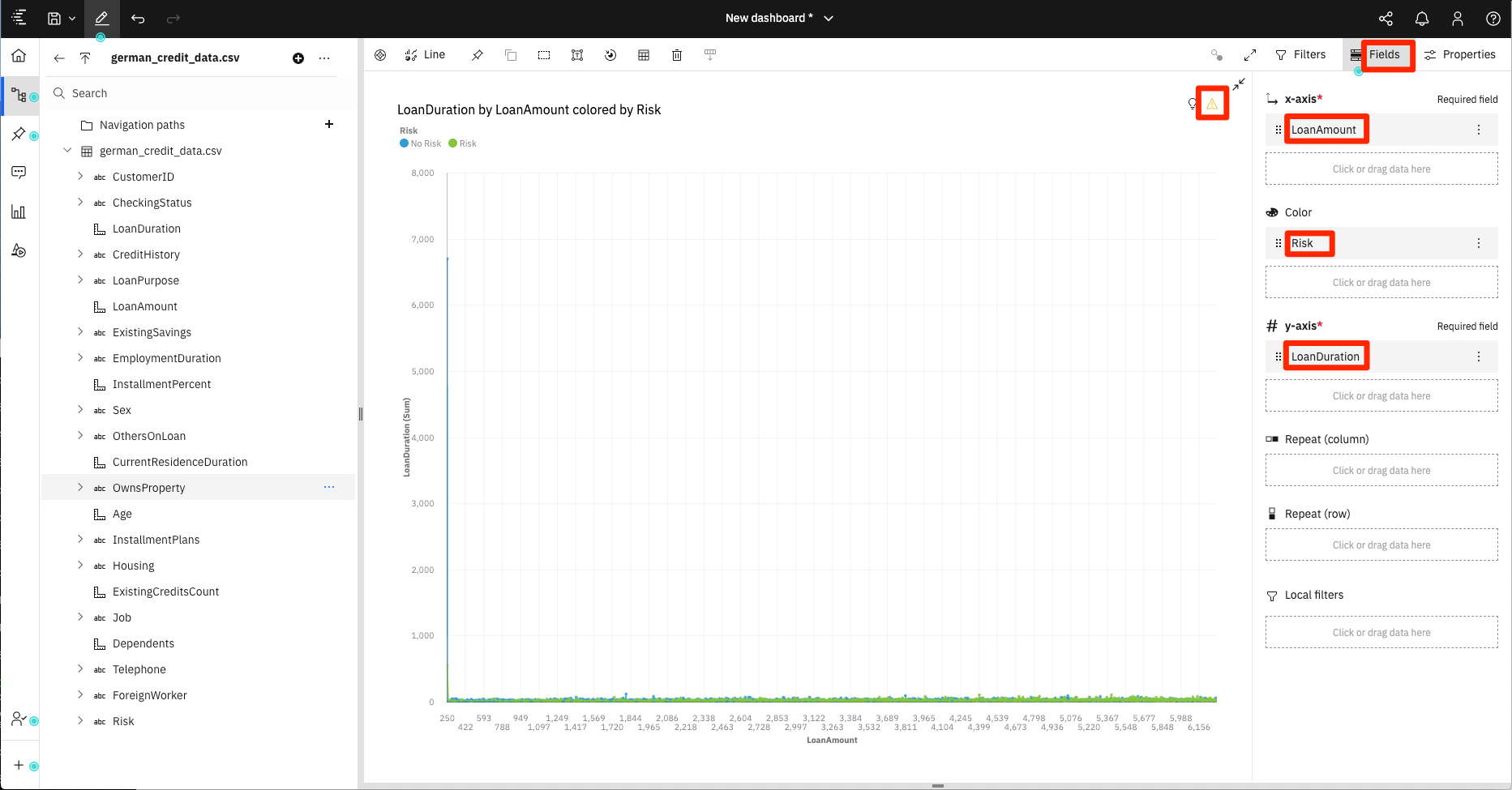Expand the CheckingStatus field

(x=79, y=202)
